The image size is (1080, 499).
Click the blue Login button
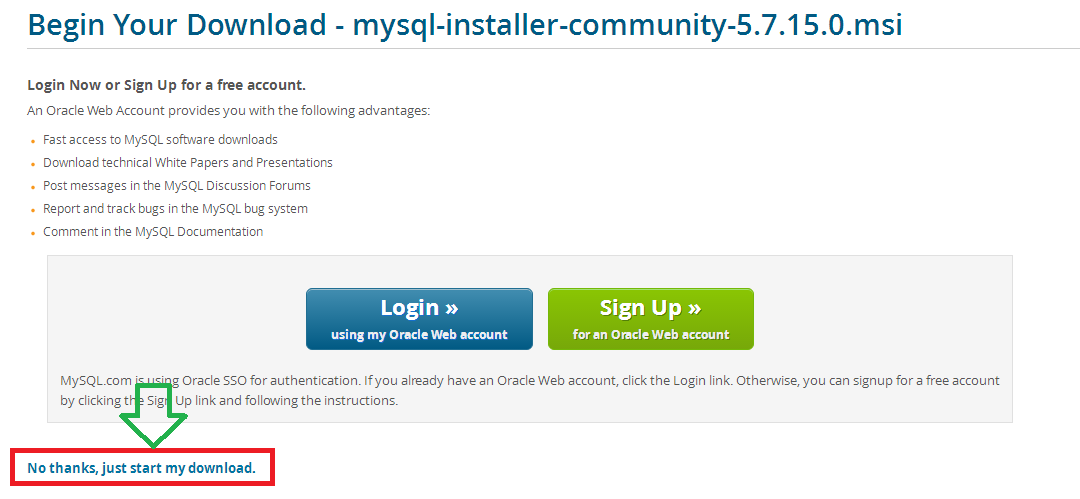[419, 319]
